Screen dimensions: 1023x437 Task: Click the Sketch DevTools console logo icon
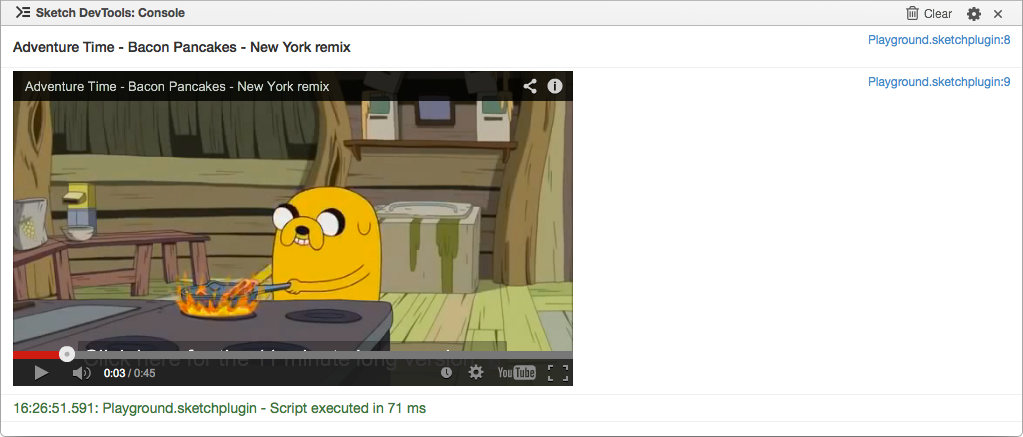(x=23, y=12)
